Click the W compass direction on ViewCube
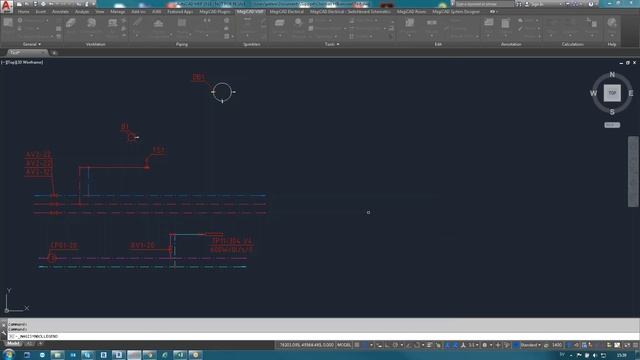 point(593,93)
